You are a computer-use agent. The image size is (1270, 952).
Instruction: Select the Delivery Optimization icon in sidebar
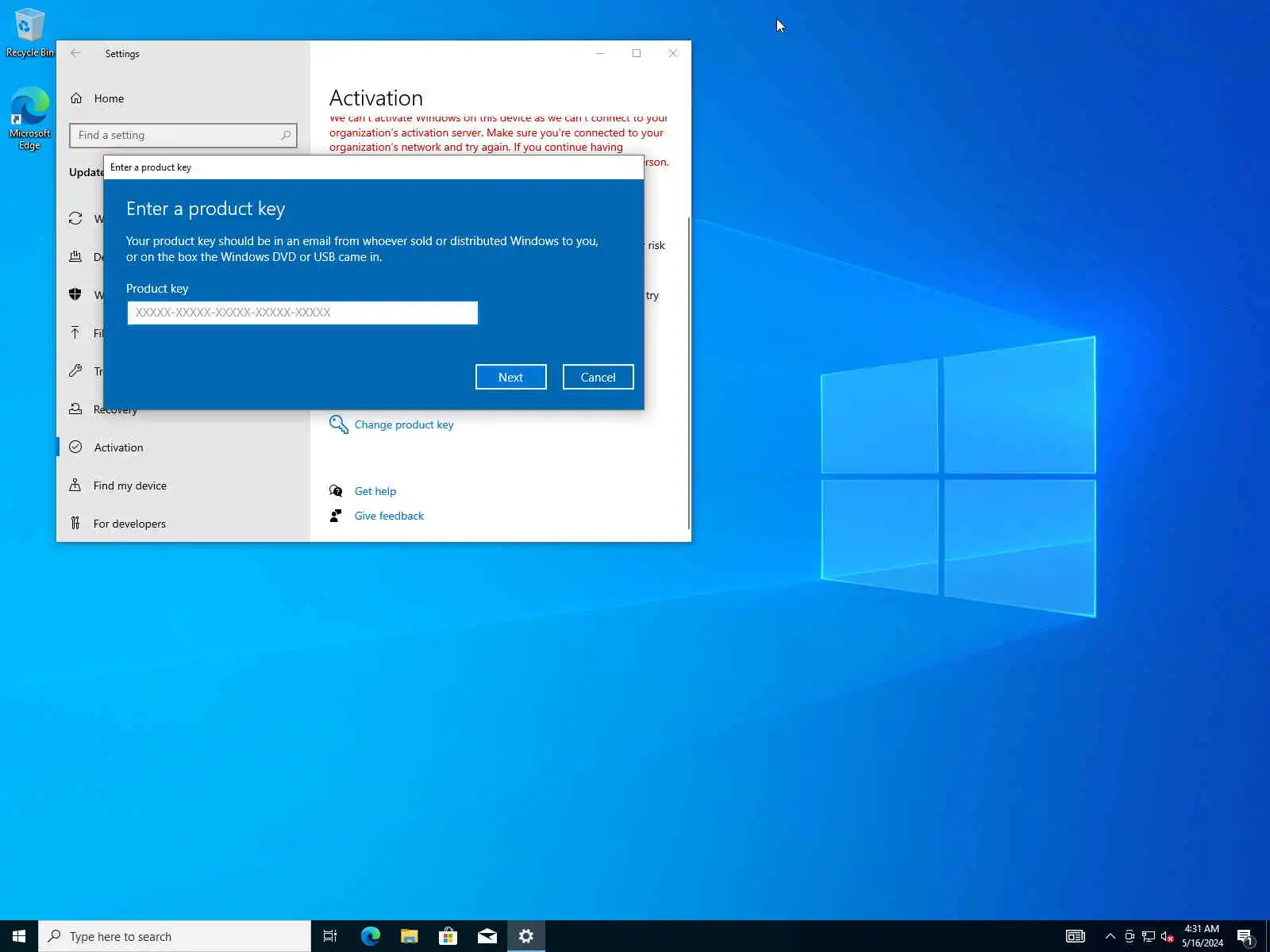75,256
